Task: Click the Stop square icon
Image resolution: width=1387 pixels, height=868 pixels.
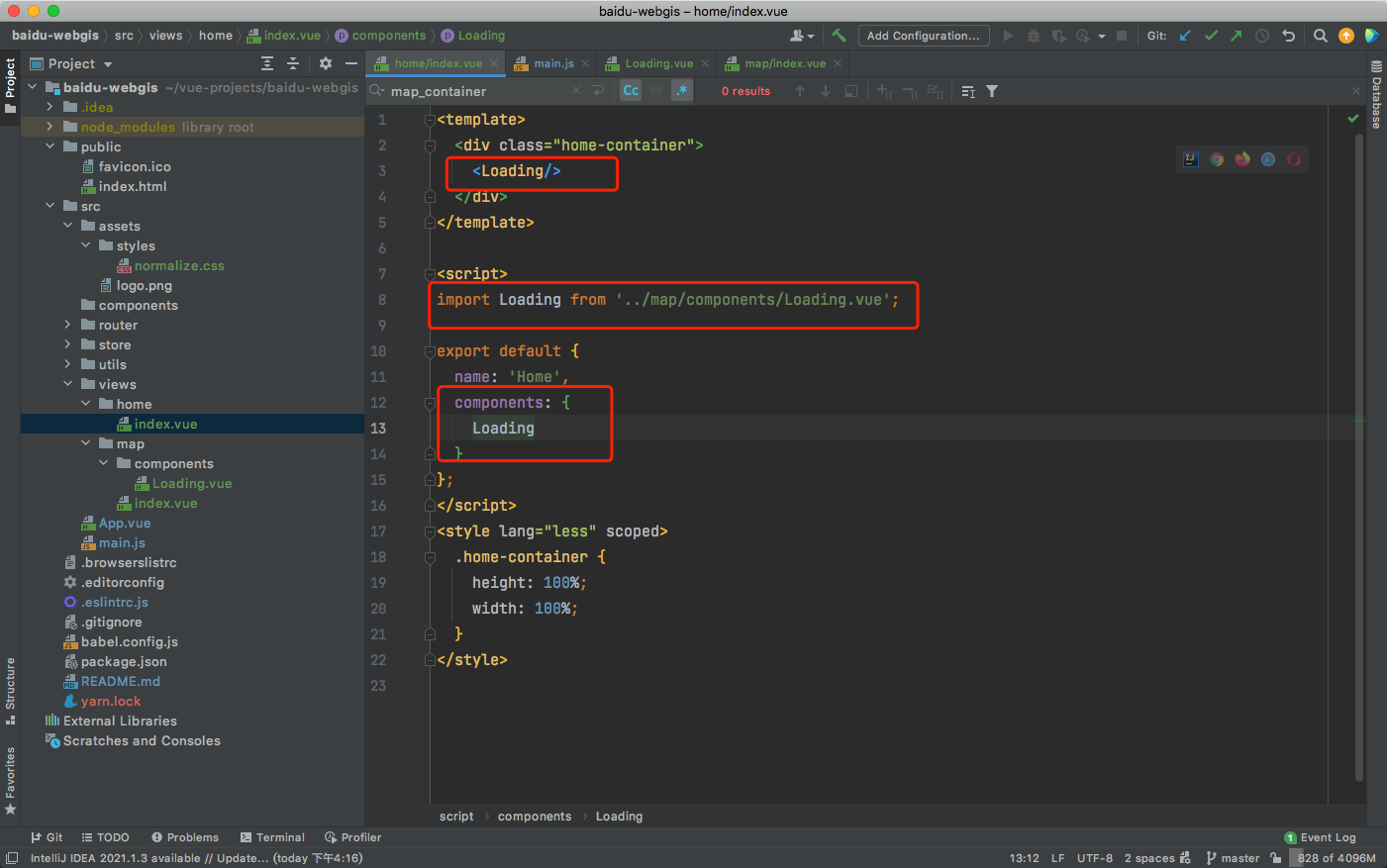Action: pos(1122,36)
